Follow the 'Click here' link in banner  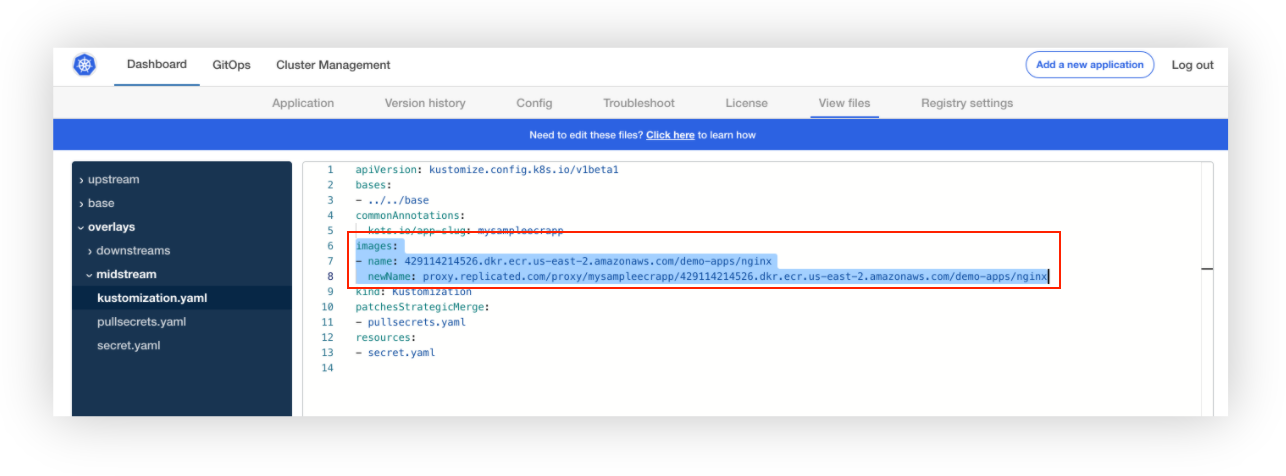(x=670, y=135)
